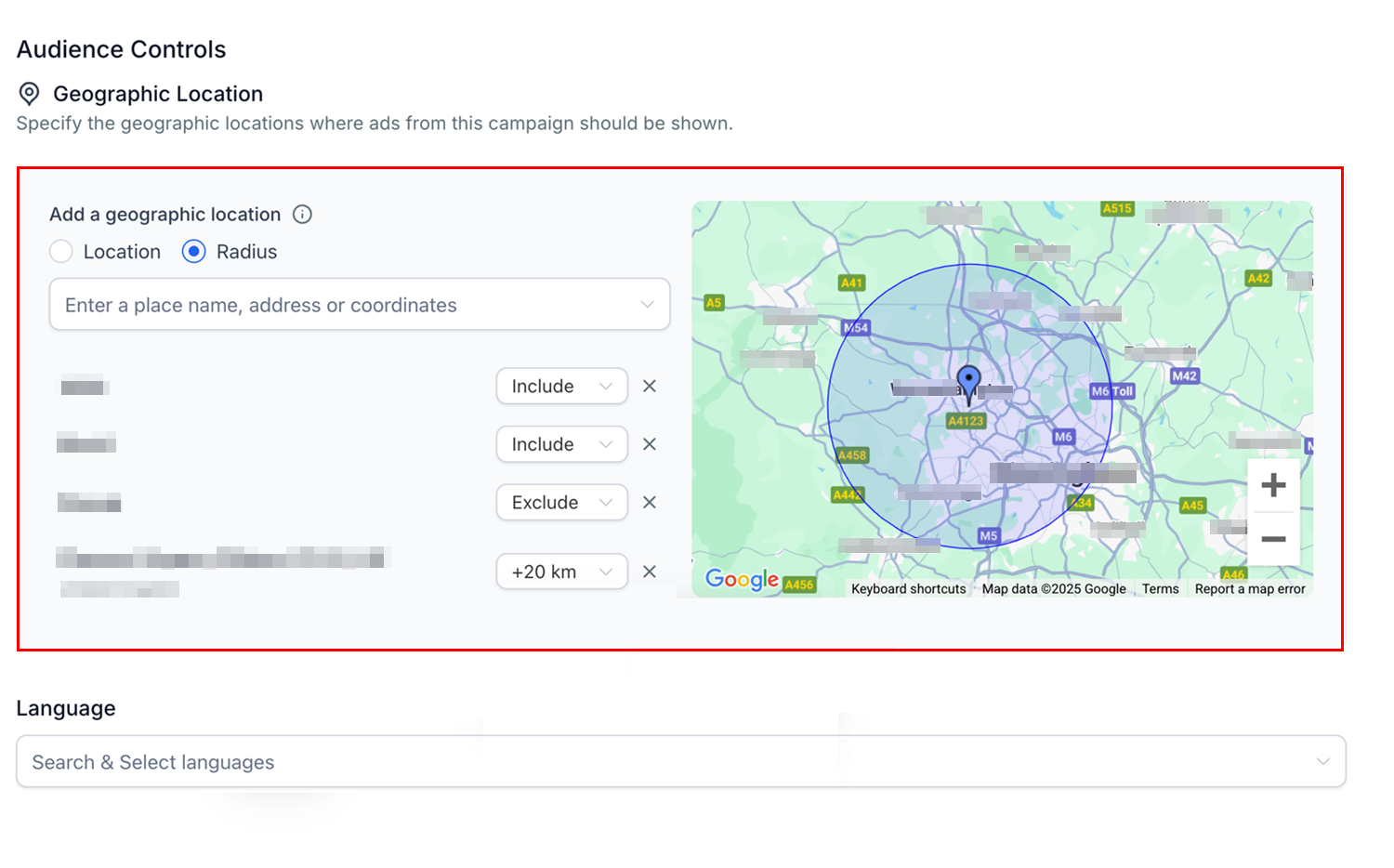Click the M42 road label on map
This screenshot has height=868, width=1394.
coord(1184,376)
